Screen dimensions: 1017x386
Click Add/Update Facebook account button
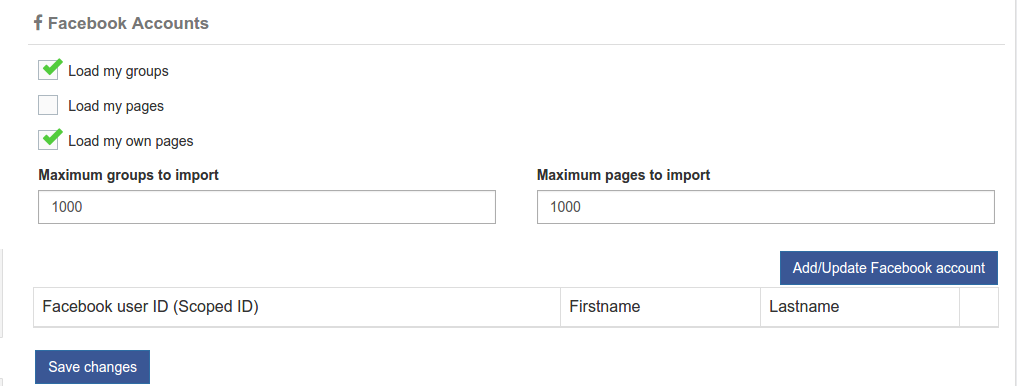[x=889, y=268]
